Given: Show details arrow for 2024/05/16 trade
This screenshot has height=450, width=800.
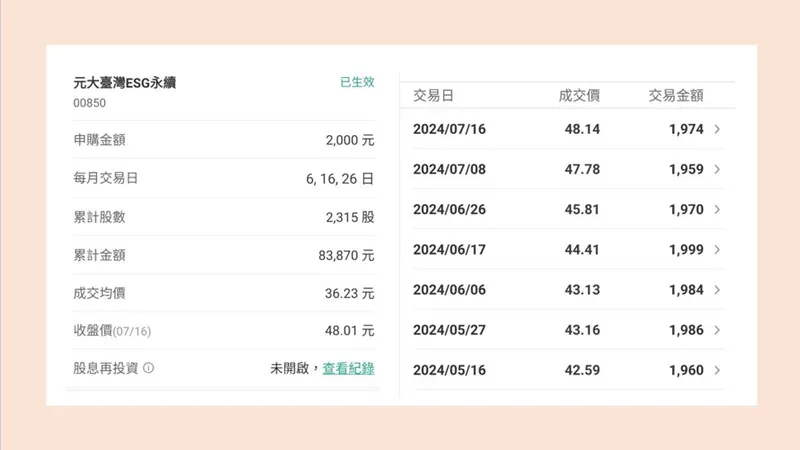Looking at the screenshot, I should click(718, 370).
